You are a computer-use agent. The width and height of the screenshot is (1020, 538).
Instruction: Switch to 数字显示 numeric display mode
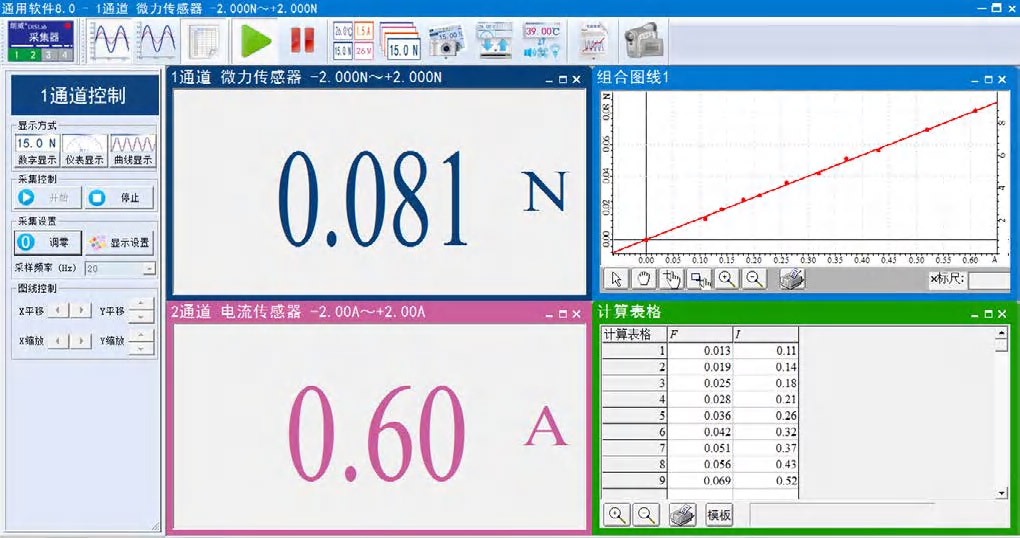[37, 150]
